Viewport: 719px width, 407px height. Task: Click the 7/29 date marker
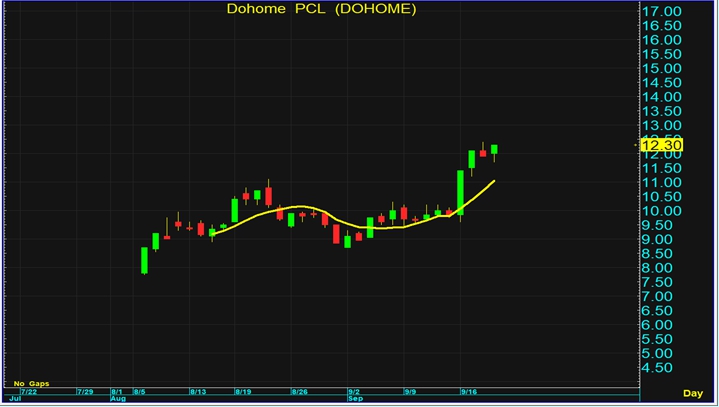85,392
